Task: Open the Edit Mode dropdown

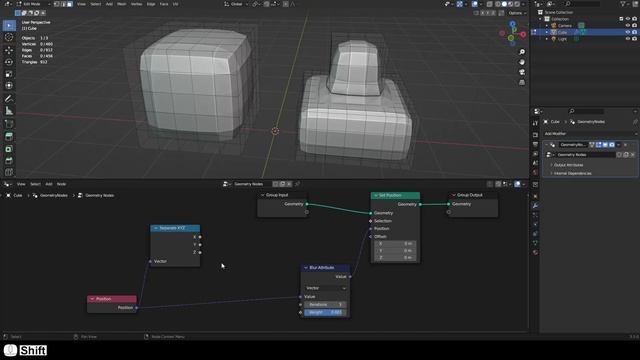Action: (33, 4)
